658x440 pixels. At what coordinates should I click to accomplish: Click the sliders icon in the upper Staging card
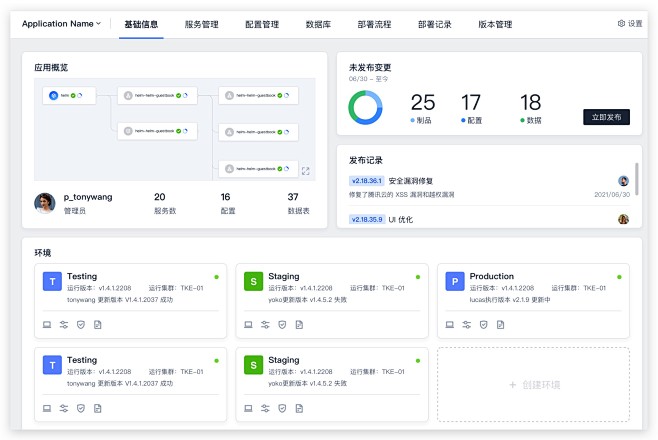point(265,324)
